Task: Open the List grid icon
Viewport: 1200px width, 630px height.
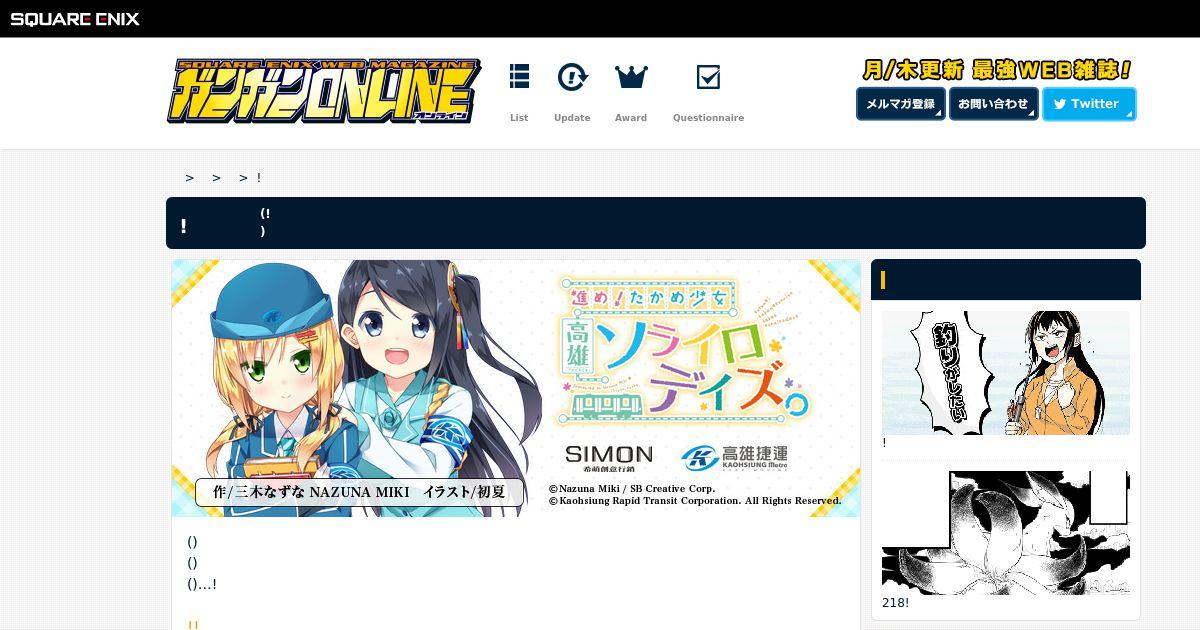Action: (x=519, y=77)
